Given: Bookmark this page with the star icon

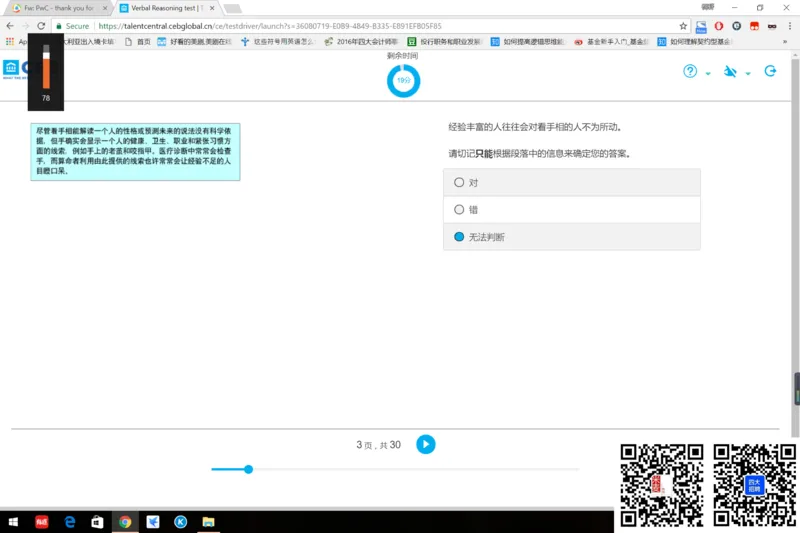Looking at the screenshot, I should pos(683,26).
